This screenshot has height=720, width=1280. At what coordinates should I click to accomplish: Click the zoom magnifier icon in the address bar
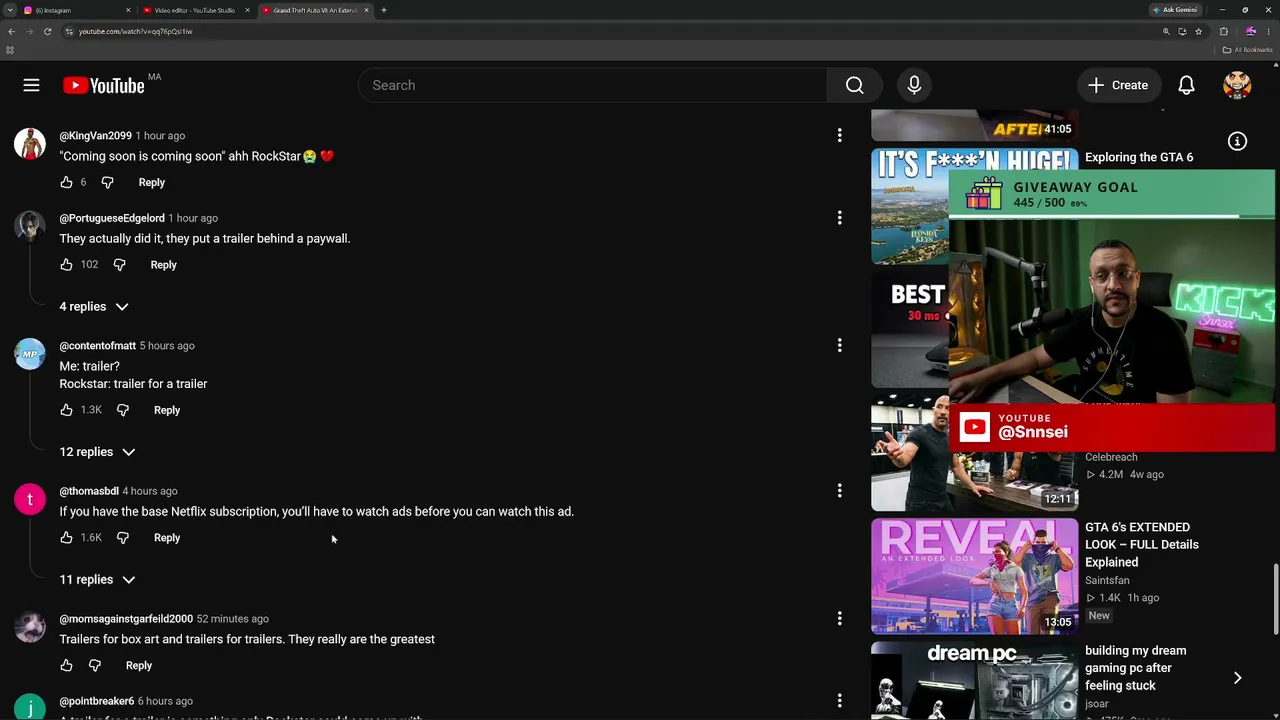point(1166,31)
